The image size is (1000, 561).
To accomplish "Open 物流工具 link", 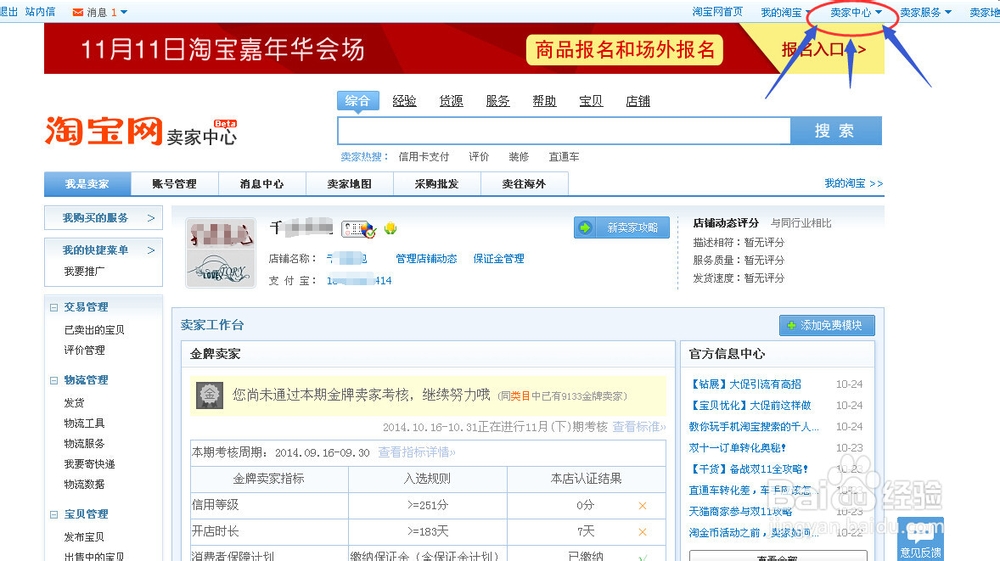I will coord(84,423).
